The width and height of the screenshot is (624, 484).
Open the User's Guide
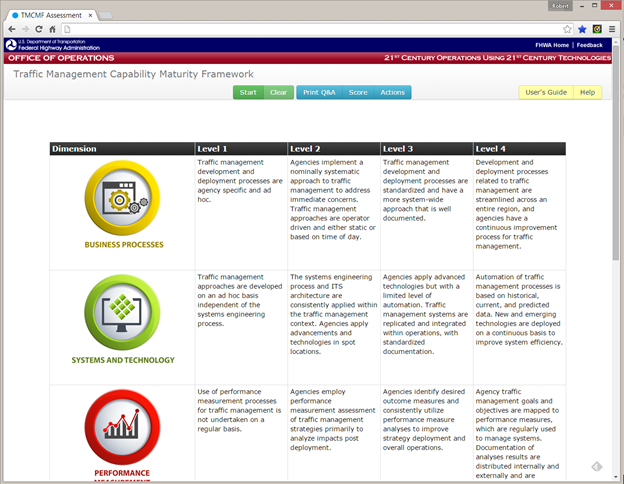[x=546, y=92]
